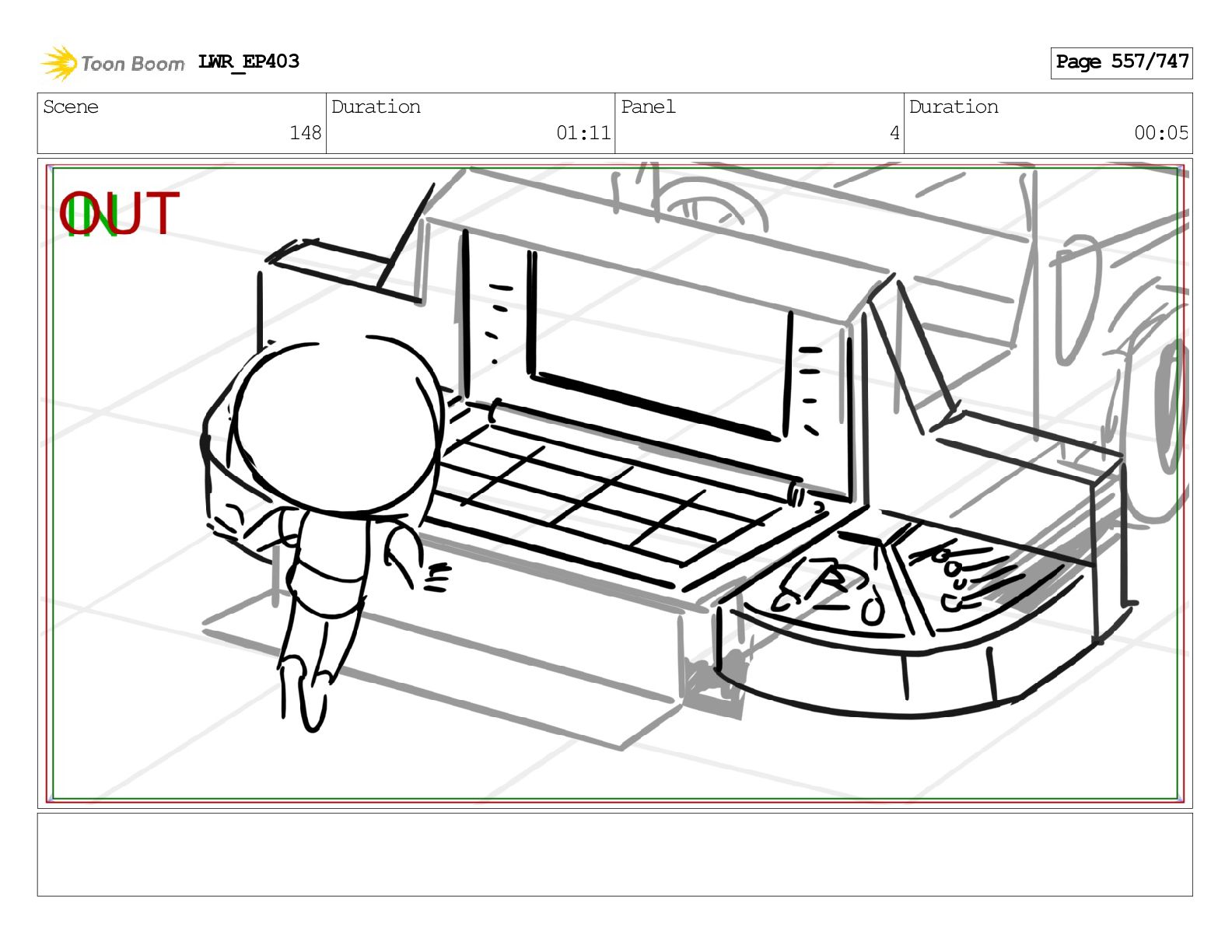The image size is (1232, 952).
Task: Click the Toon Boom logo icon
Action: pyautogui.click(x=58, y=63)
